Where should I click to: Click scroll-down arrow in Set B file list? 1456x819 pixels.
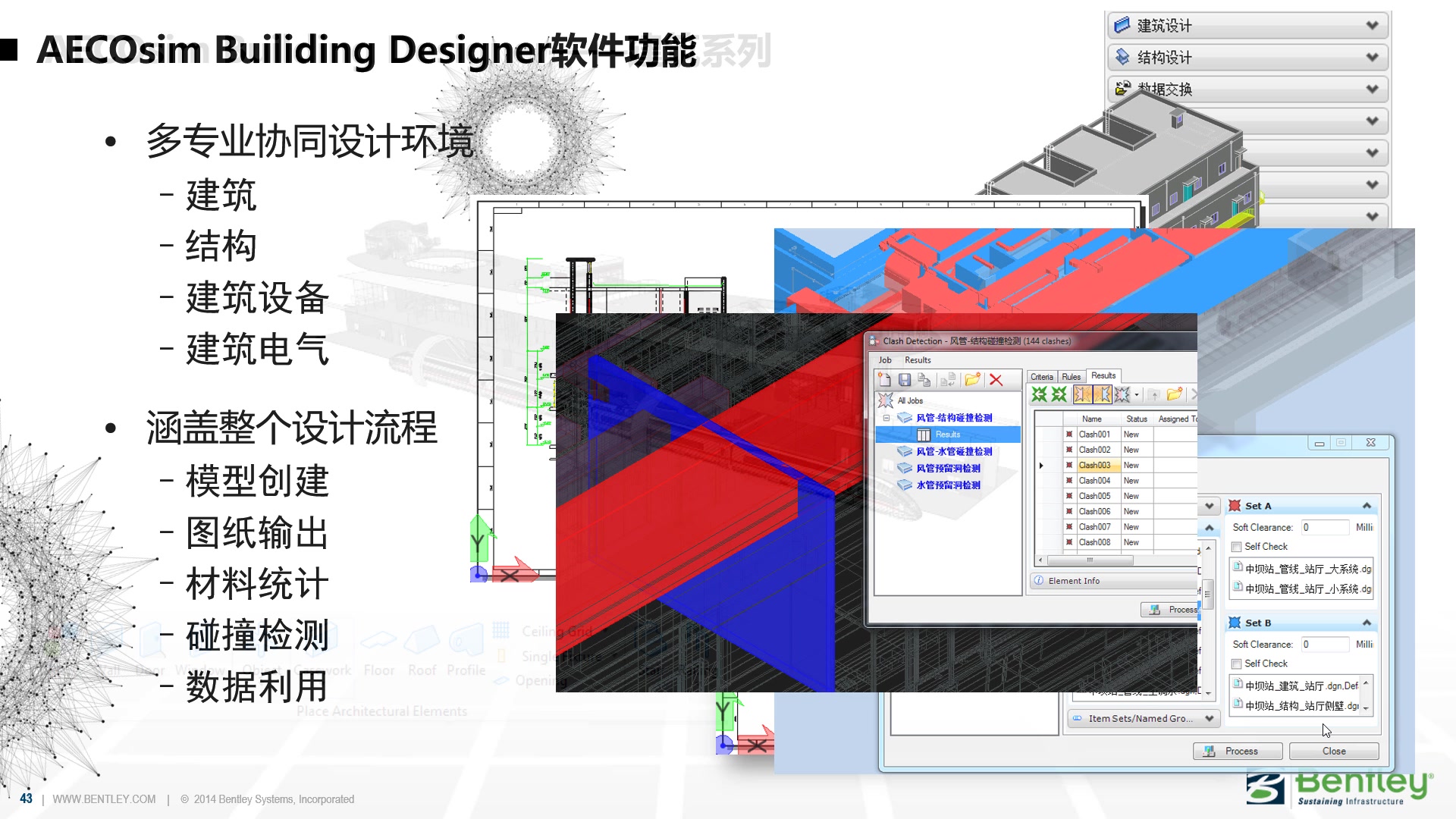click(x=1366, y=708)
